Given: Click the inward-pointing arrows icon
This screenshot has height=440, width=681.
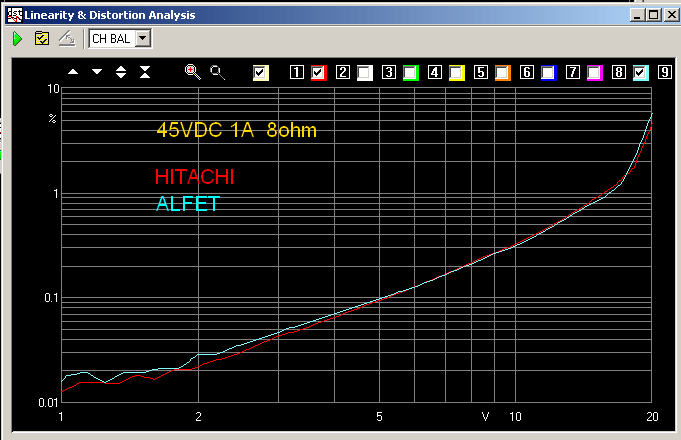Looking at the screenshot, I should pyautogui.click(x=145, y=72).
